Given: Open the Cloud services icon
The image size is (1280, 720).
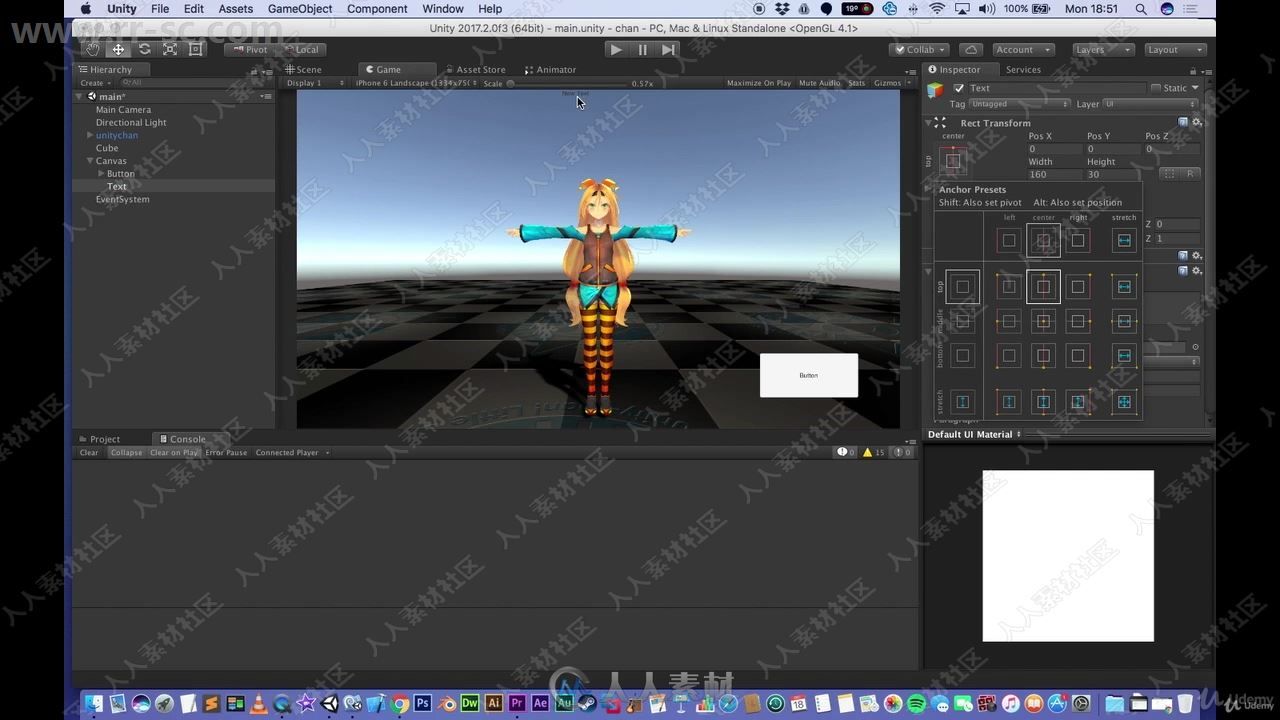Looking at the screenshot, I should point(970,49).
